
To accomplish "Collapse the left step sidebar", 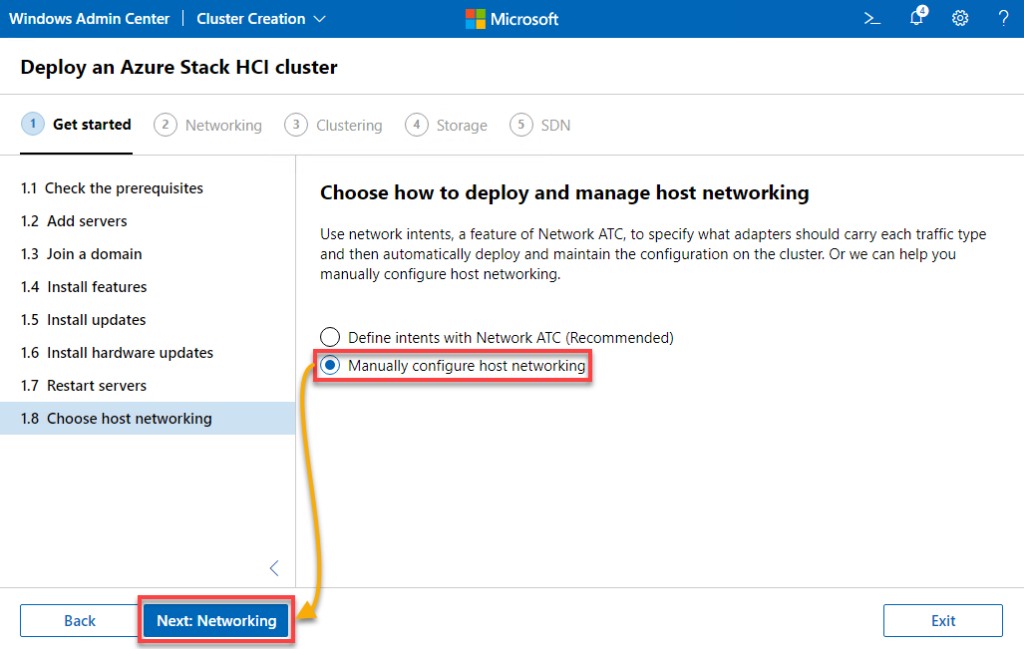I will (273, 567).
